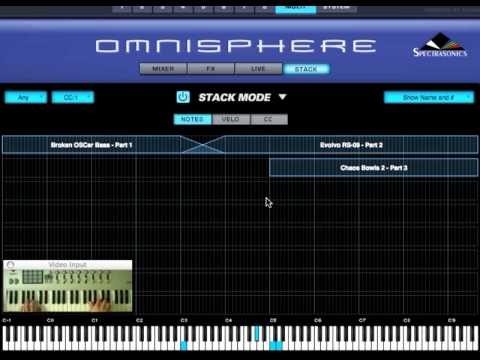Viewport: 480px width, 360px height.
Task: Open the STACK MODE dropdown arrow
Action: pos(283,97)
